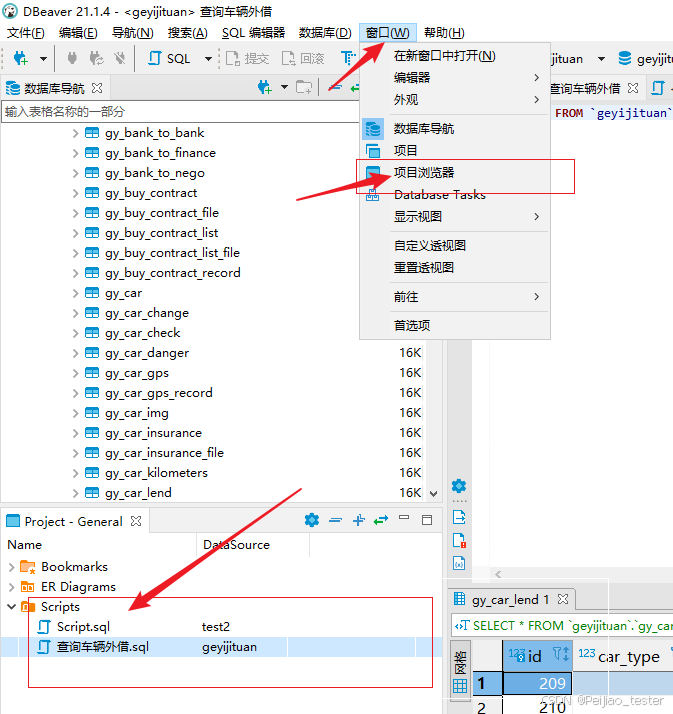
Task: Close the Project - General tab
Action: click(x=136, y=521)
